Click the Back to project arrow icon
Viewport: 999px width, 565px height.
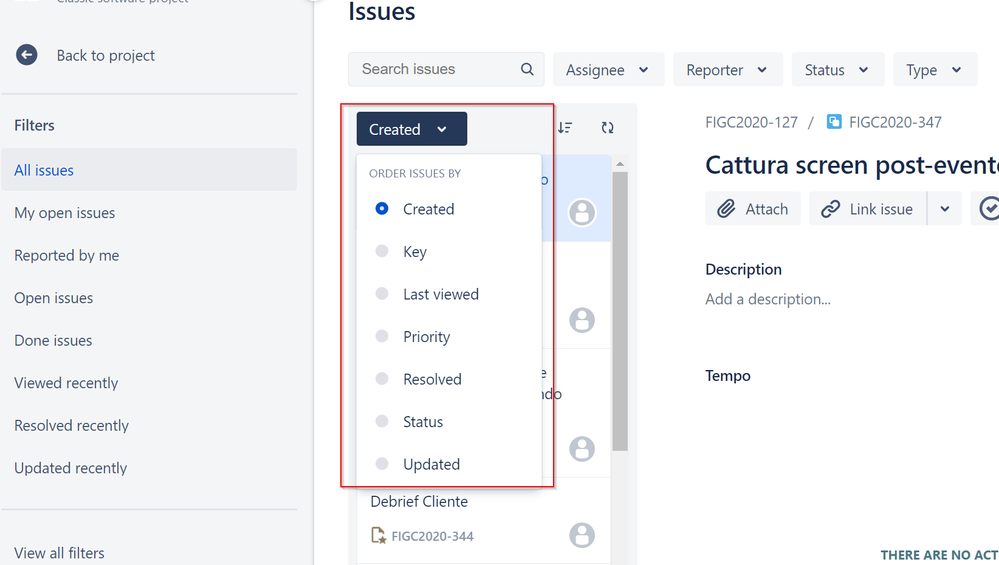point(27,55)
